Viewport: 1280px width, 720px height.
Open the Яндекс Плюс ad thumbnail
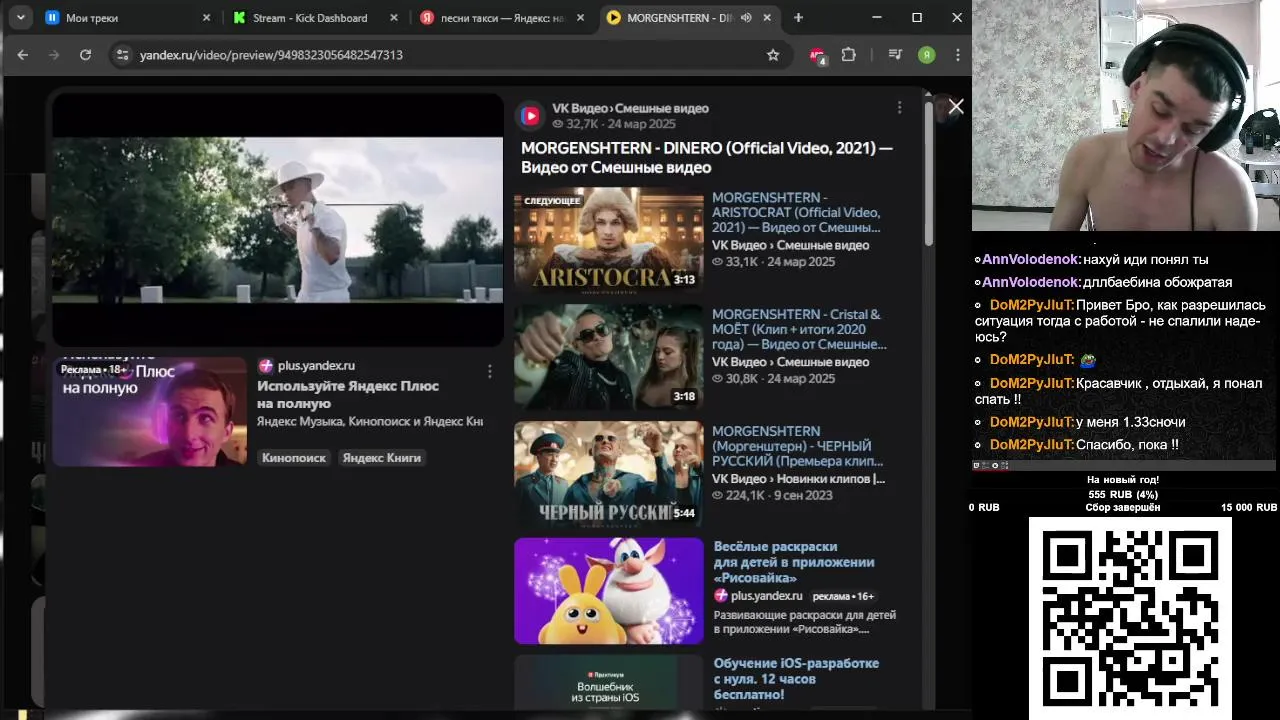pos(149,411)
